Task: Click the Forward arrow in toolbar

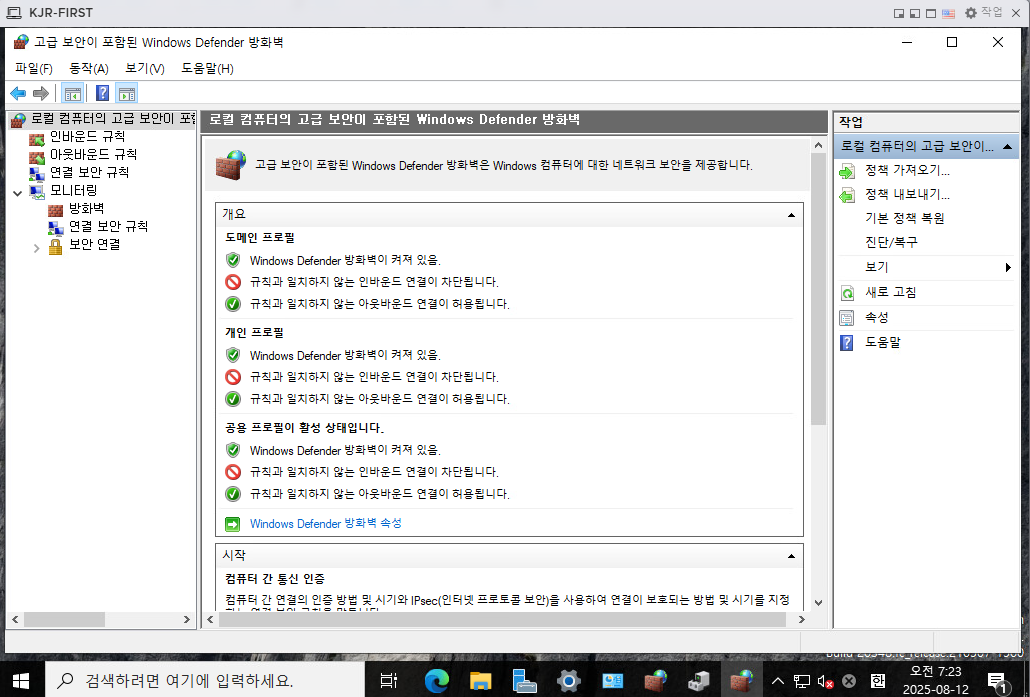Action: tap(41, 93)
